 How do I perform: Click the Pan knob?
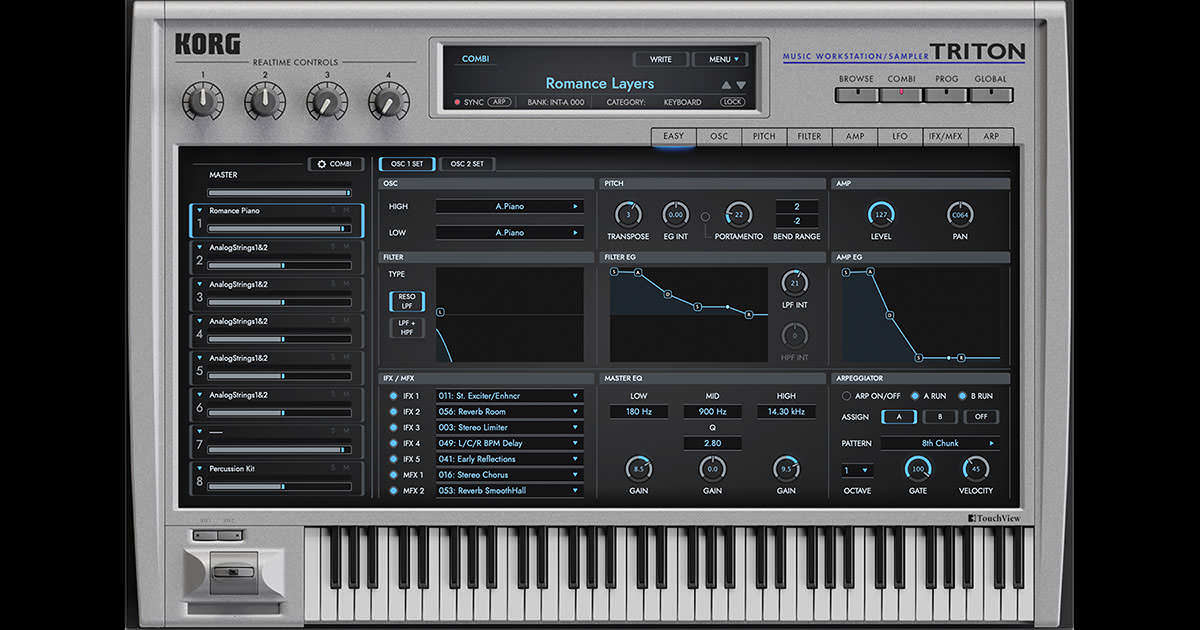[960, 214]
